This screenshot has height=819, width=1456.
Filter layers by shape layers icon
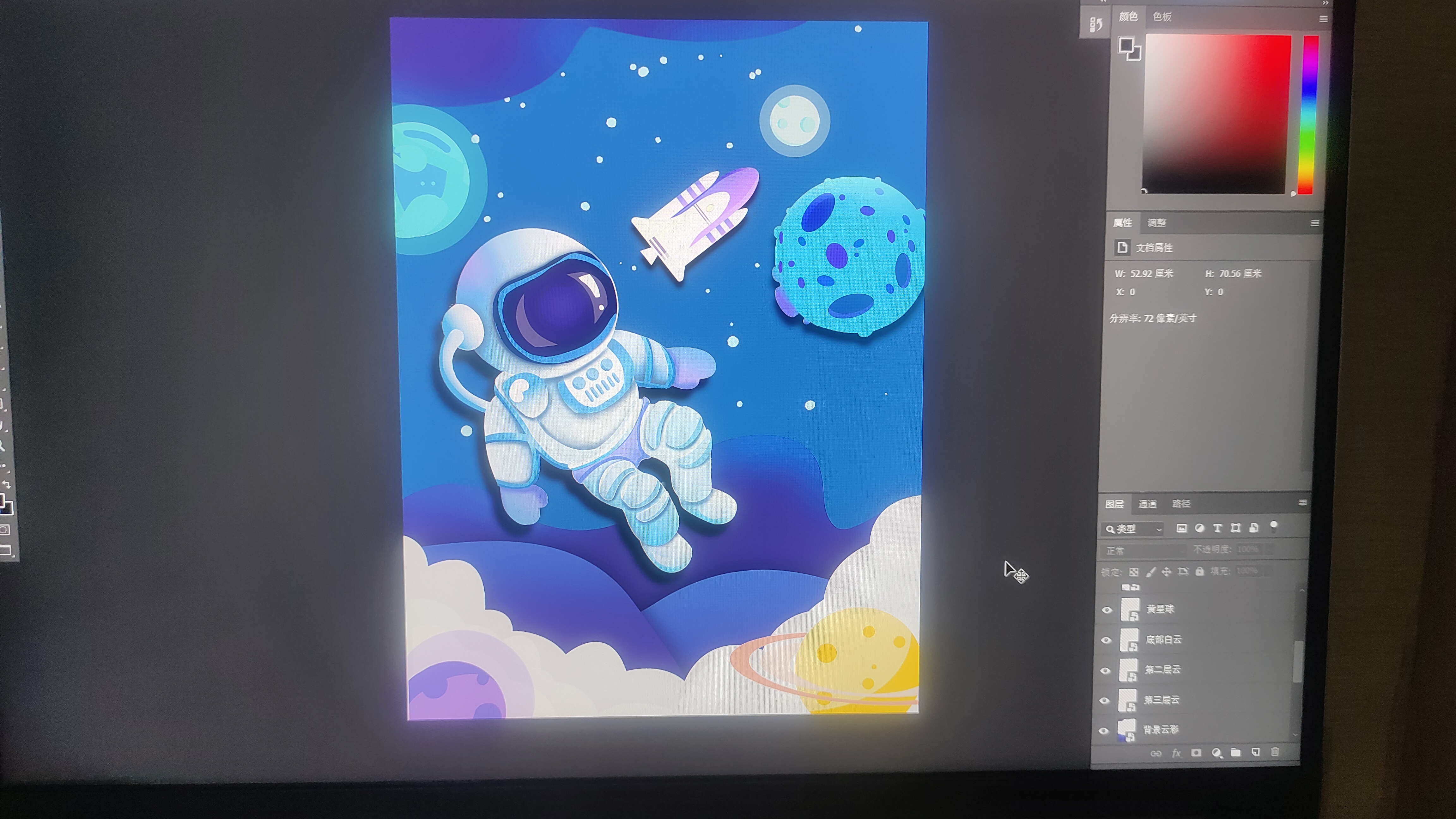click(1235, 528)
